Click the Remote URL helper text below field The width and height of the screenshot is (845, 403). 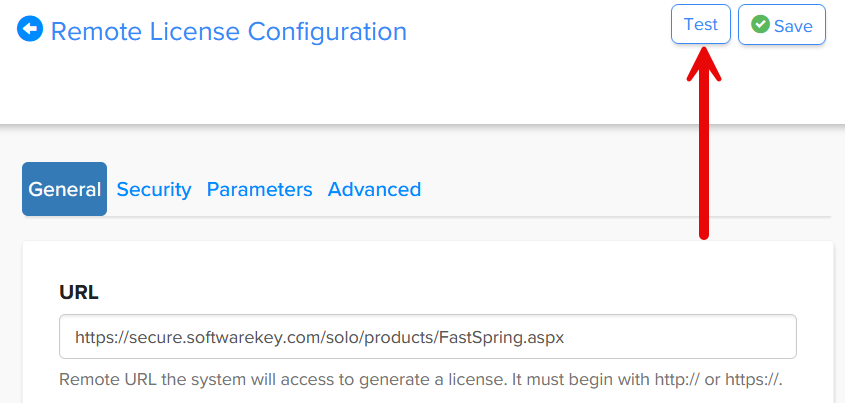click(420, 381)
